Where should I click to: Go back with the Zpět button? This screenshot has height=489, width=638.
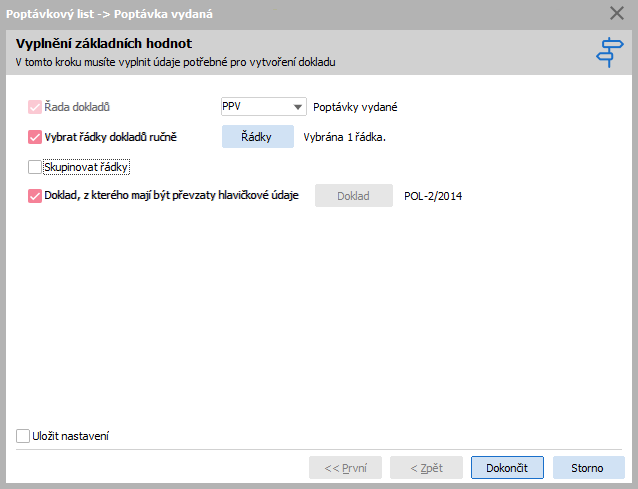[x=426, y=467]
